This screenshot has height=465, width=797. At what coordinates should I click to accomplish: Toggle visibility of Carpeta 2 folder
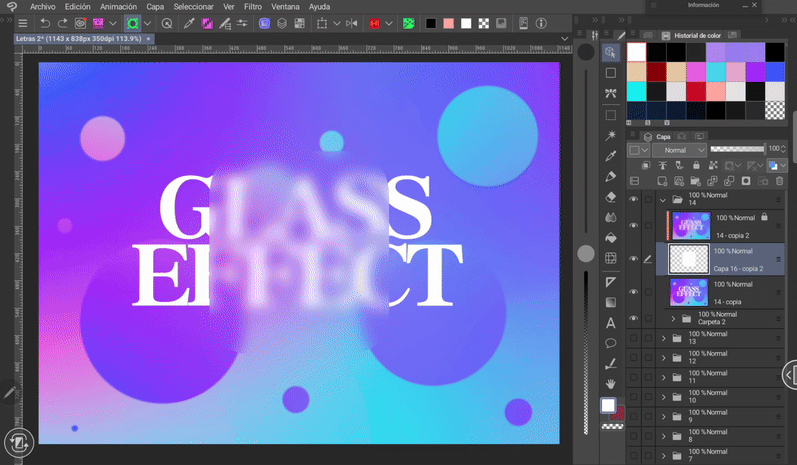click(x=634, y=319)
